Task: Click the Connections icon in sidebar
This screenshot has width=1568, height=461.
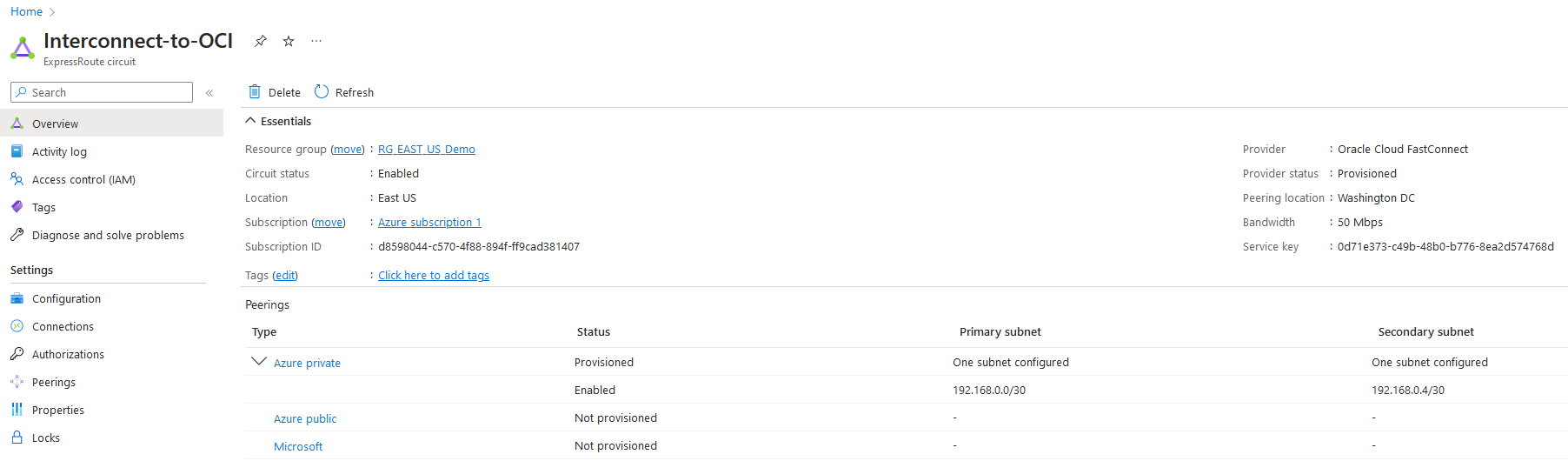Action: (17, 326)
